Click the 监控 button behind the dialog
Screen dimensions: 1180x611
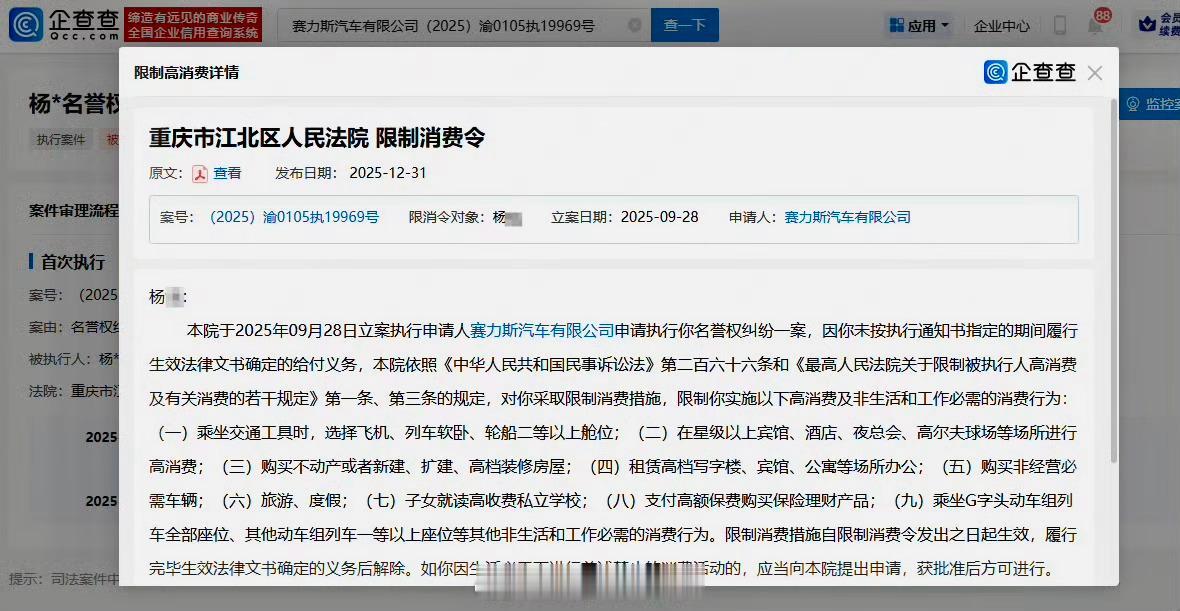click(1151, 104)
